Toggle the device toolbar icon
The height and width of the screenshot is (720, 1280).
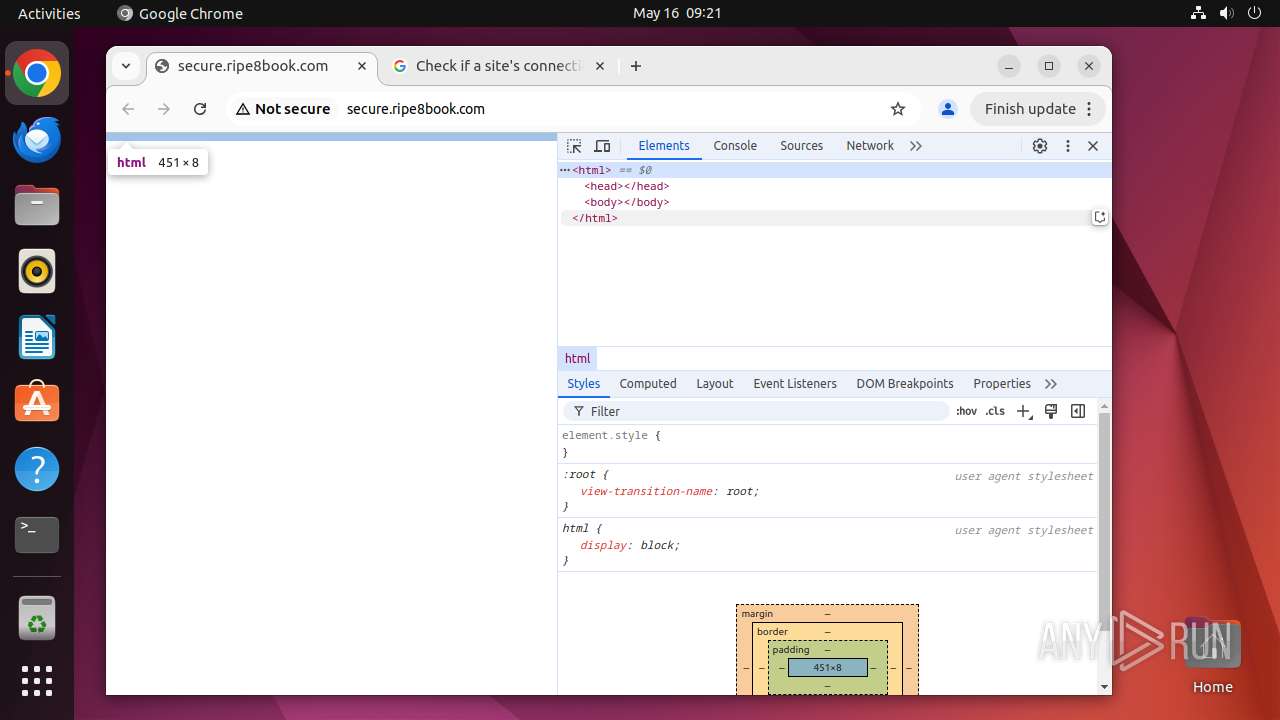click(602, 146)
